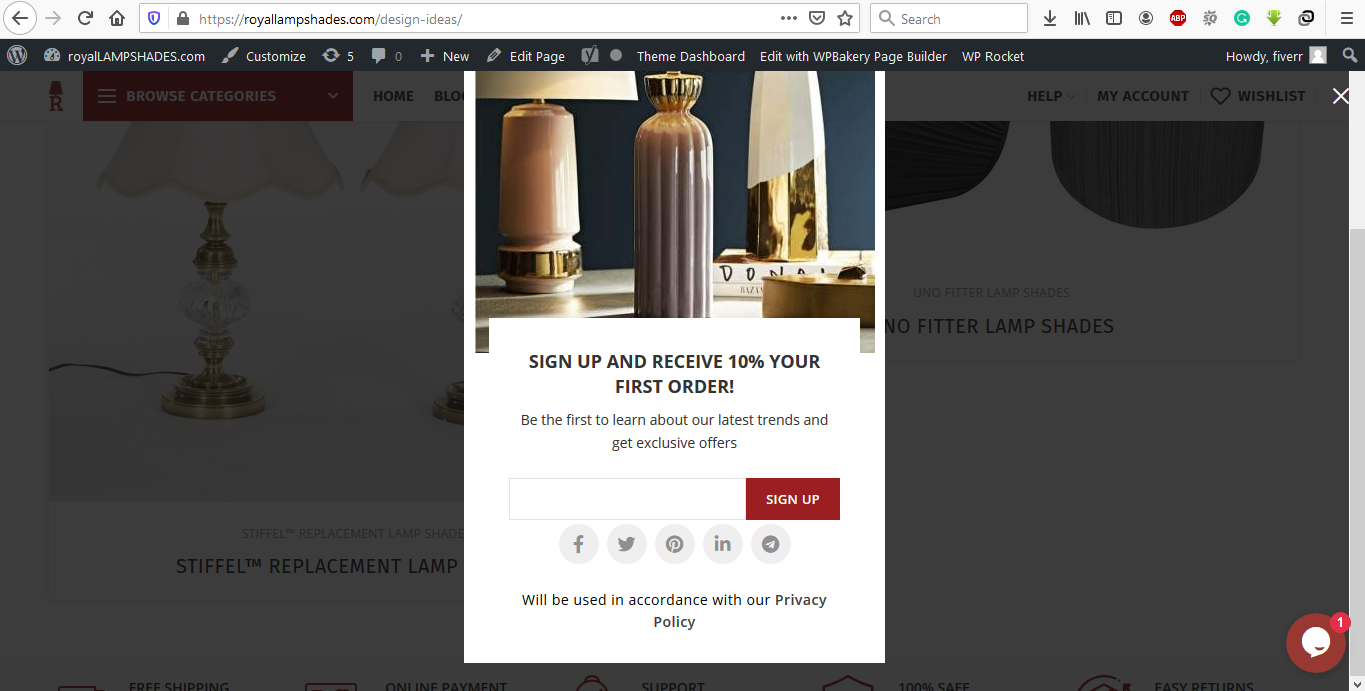Image resolution: width=1365 pixels, height=691 pixels.
Task: Click the admin bar search magnifier
Action: tap(1349, 56)
